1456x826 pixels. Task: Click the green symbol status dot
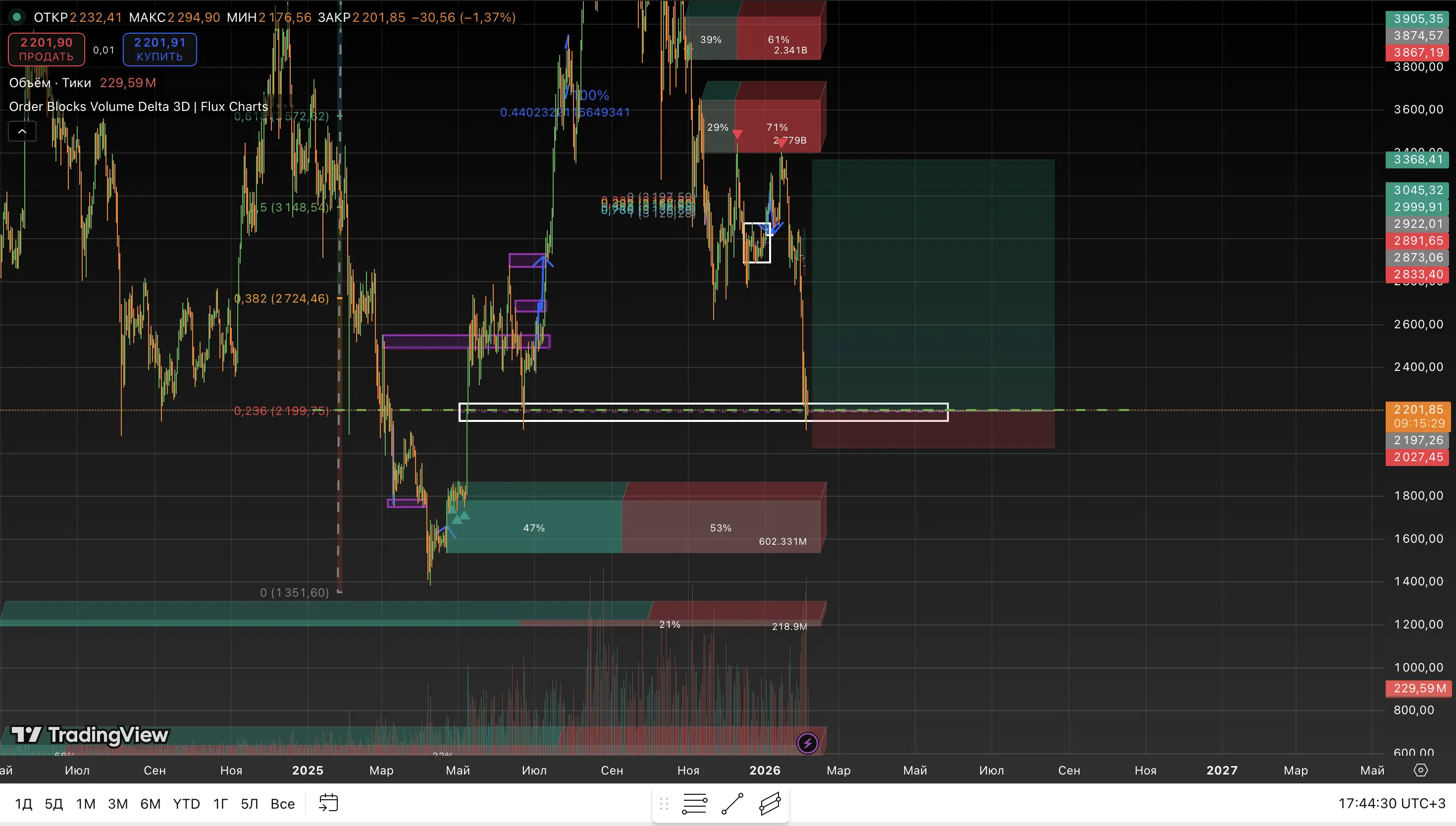tap(17, 17)
